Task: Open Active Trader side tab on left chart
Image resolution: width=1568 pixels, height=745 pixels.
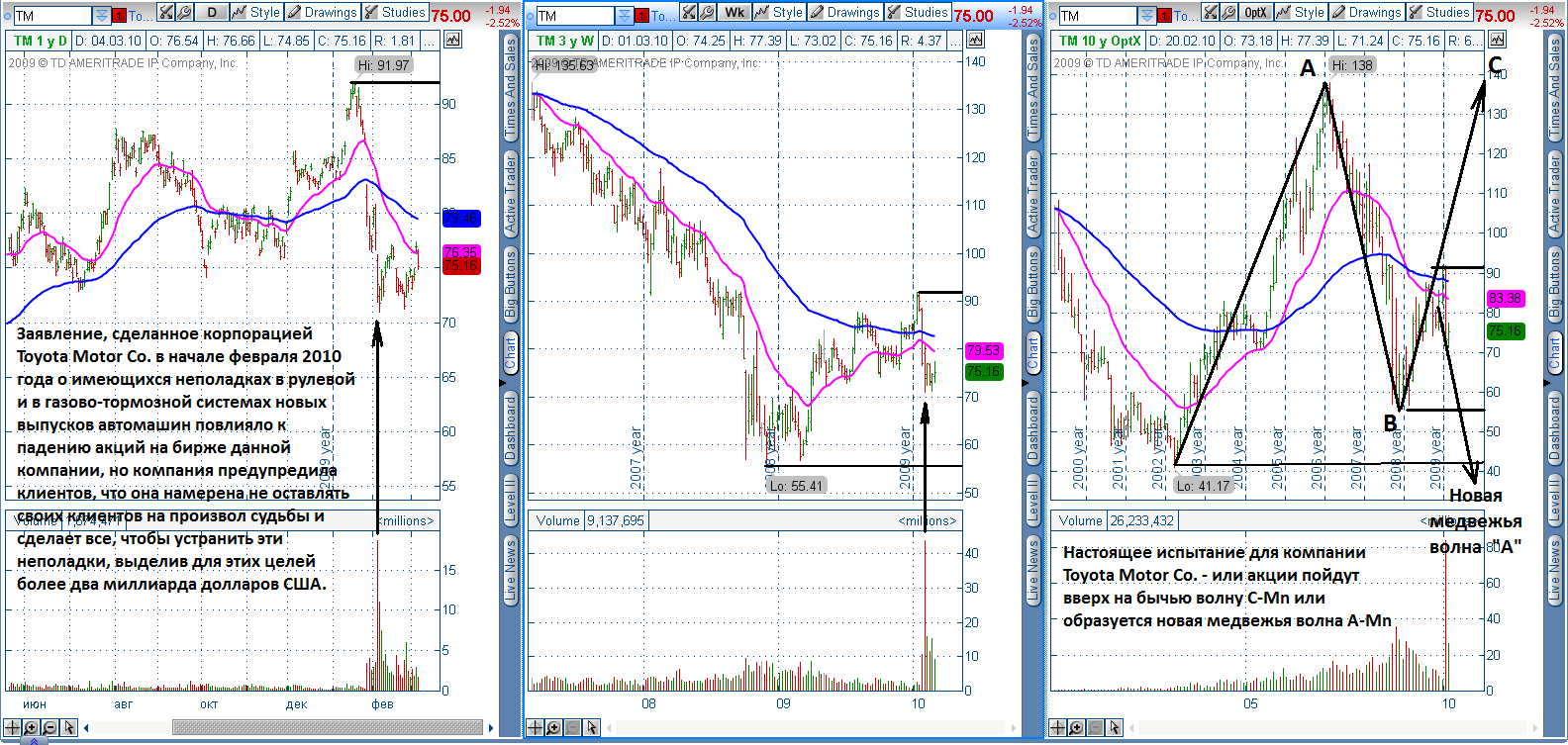Action: [x=511, y=193]
